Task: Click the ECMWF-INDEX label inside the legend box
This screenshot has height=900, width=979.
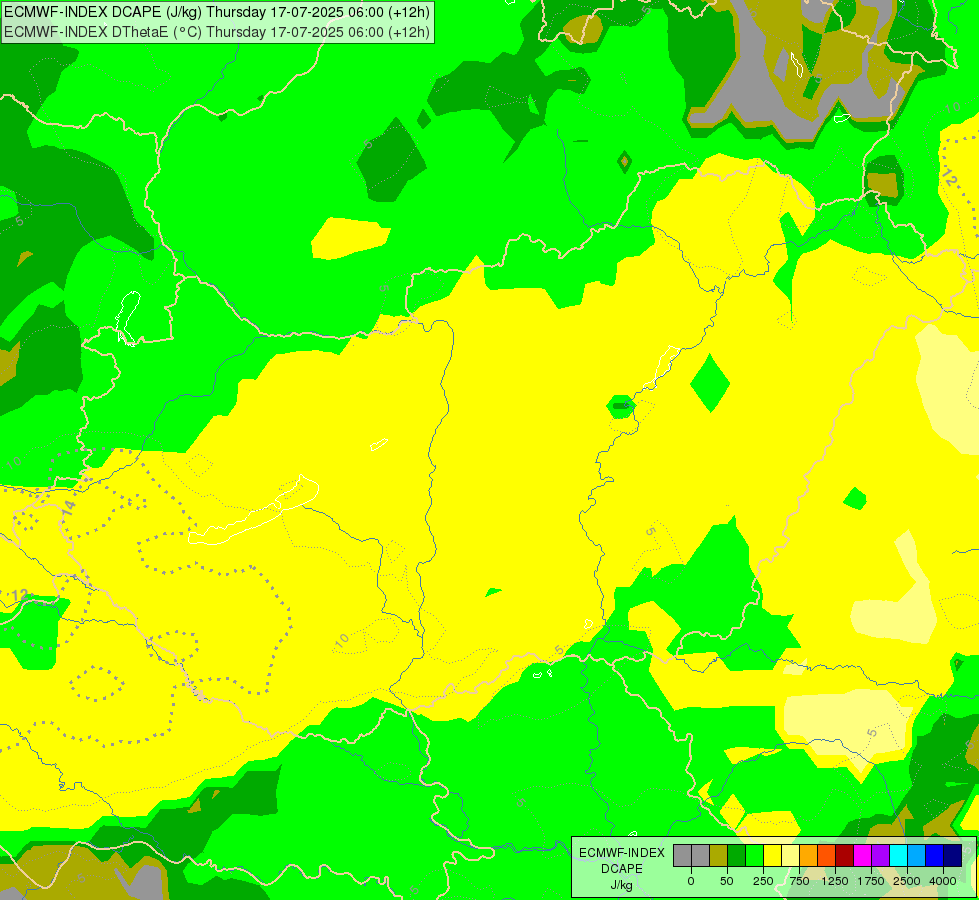Action: [622, 853]
